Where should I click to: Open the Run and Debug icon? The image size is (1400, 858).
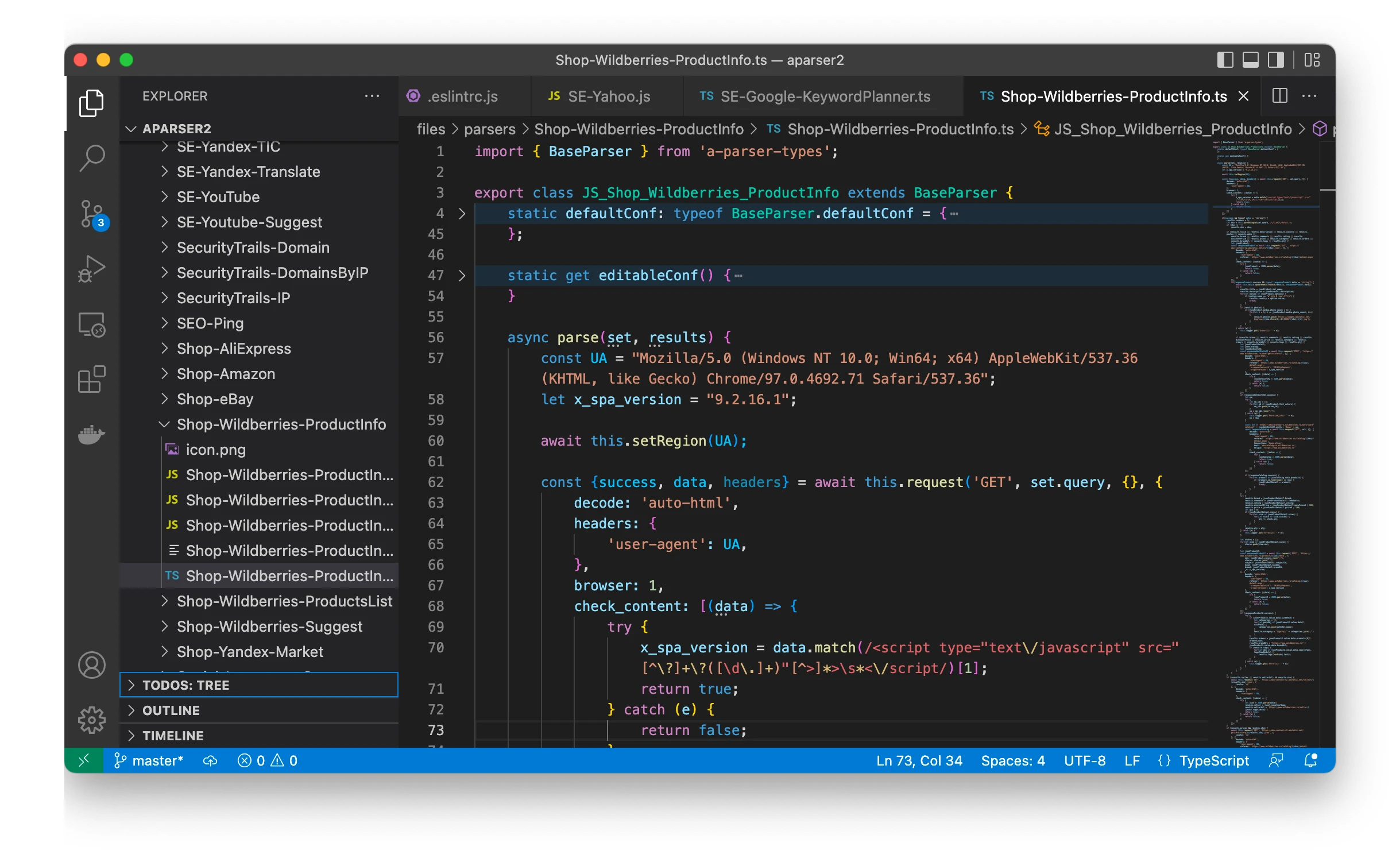coord(92,268)
